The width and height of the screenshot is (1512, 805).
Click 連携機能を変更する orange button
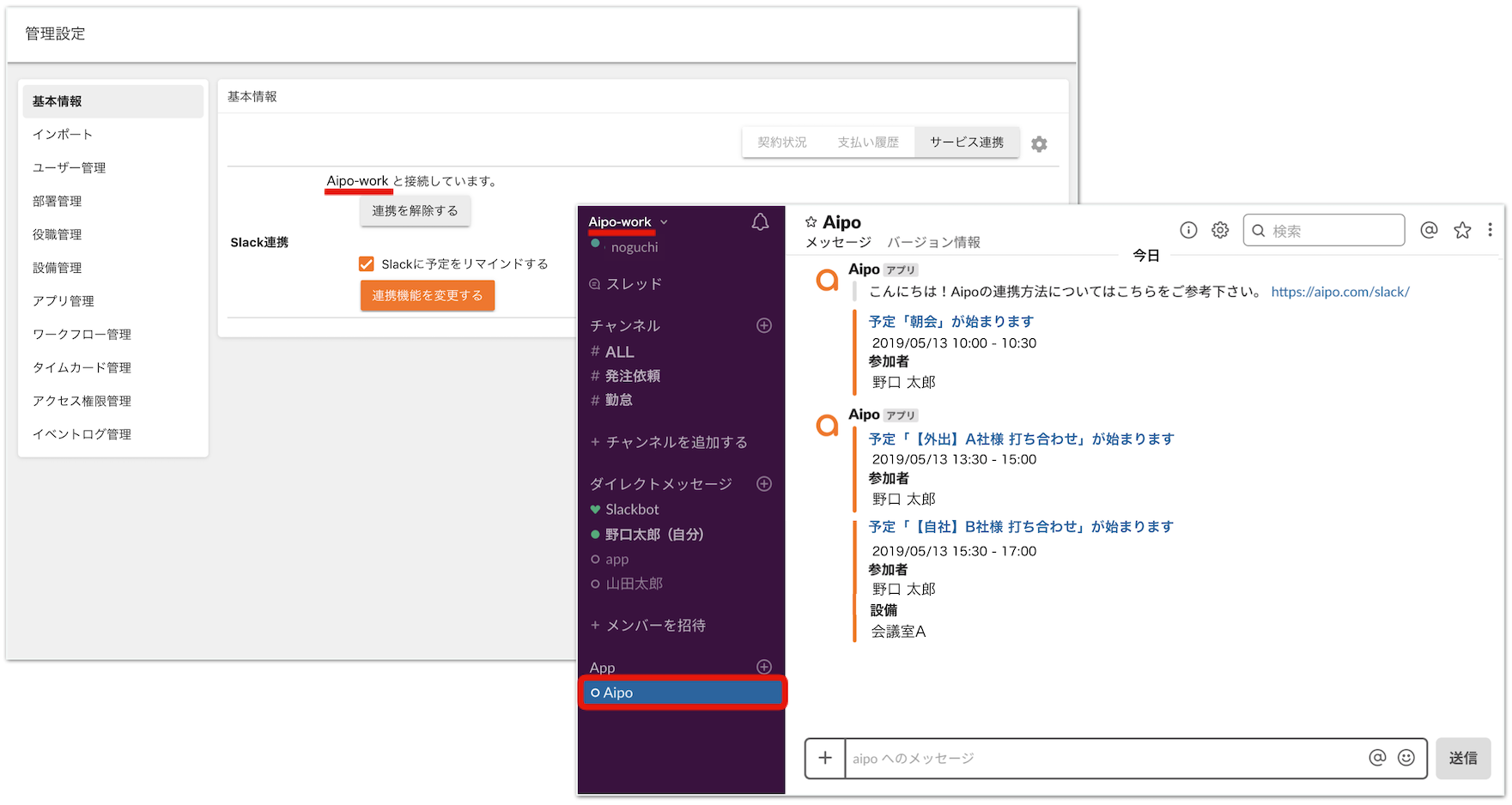pos(427,295)
